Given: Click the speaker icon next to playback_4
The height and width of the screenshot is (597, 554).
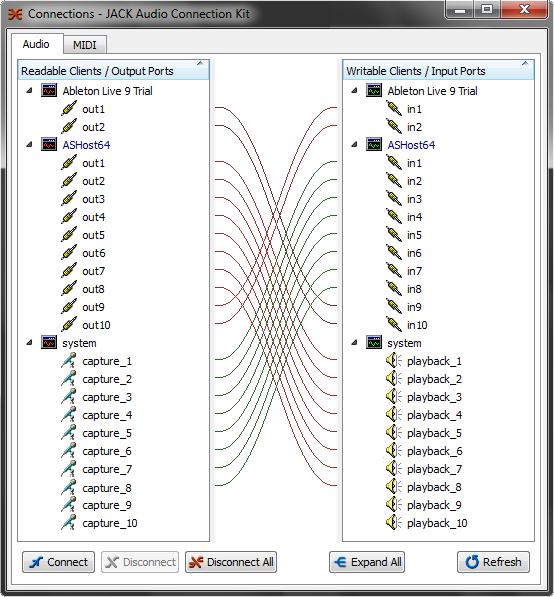Looking at the screenshot, I should [x=394, y=415].
